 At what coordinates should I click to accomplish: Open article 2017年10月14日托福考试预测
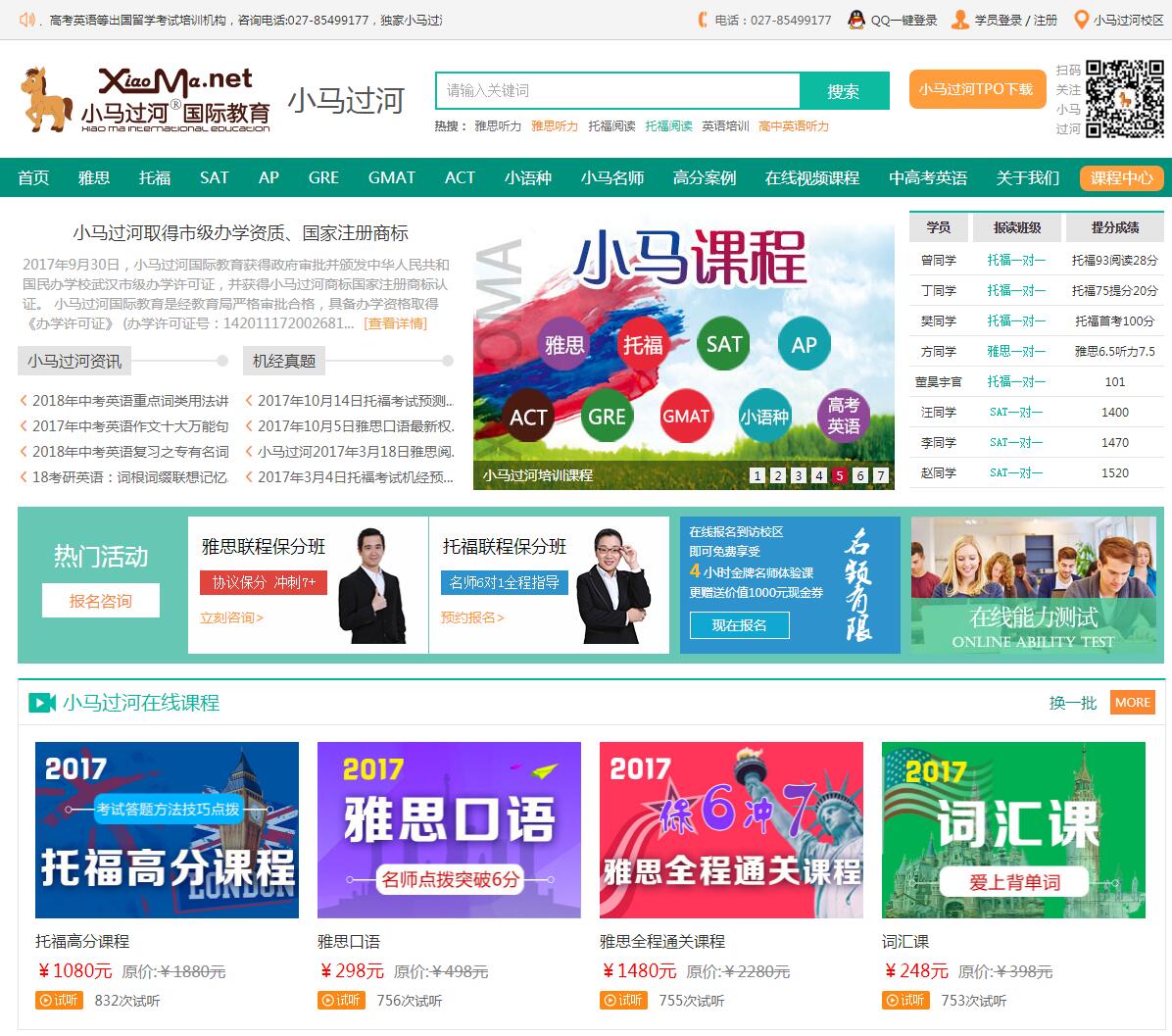coord(356,401)
